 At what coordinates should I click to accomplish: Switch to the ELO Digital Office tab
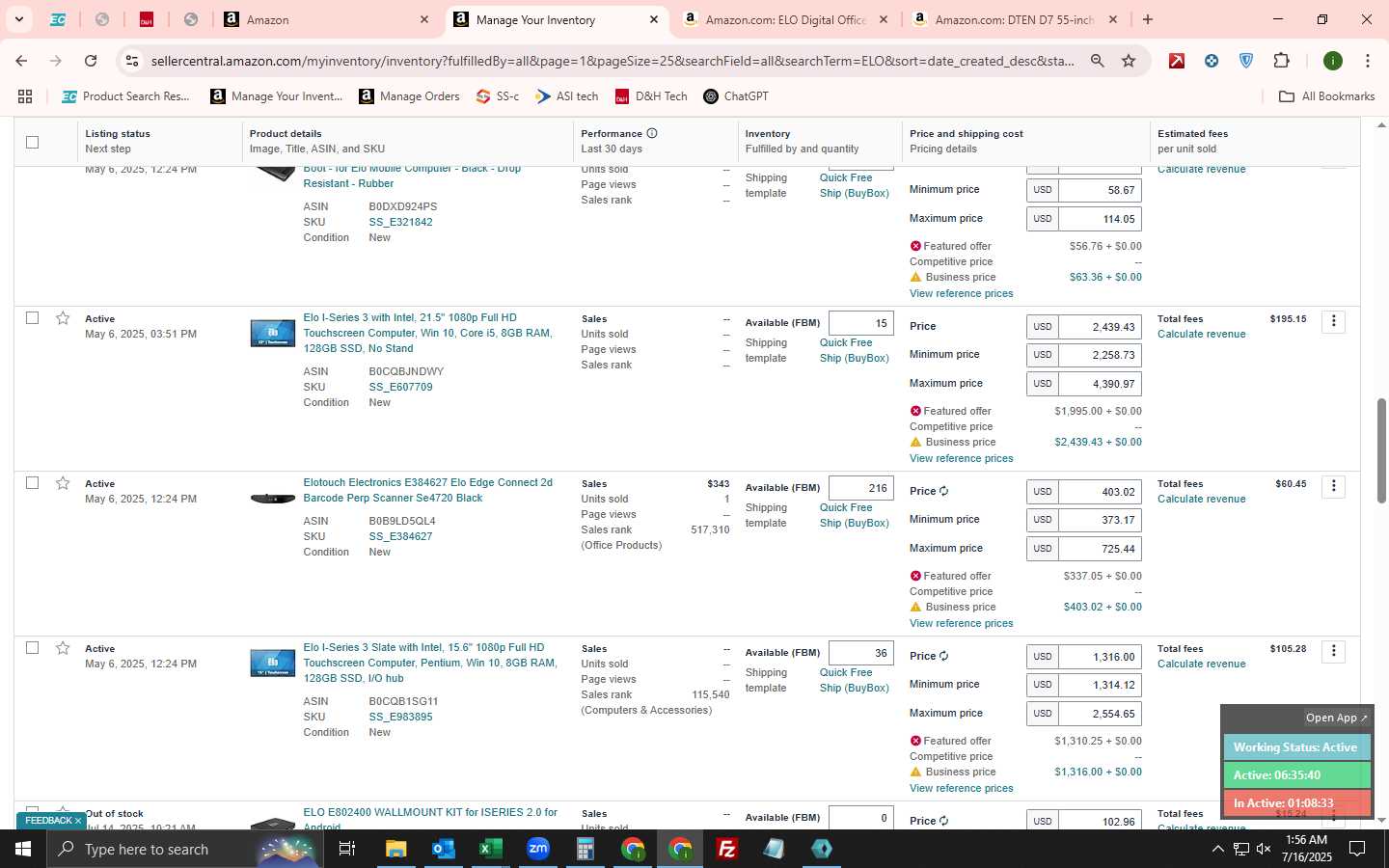(785, 19)
